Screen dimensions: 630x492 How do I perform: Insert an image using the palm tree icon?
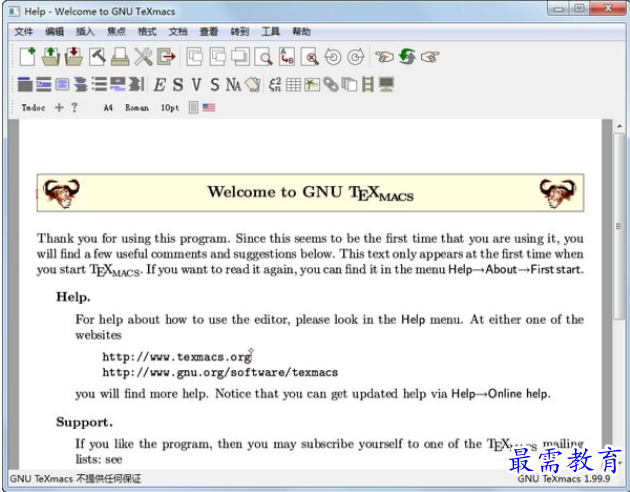(x=312, y=84)
